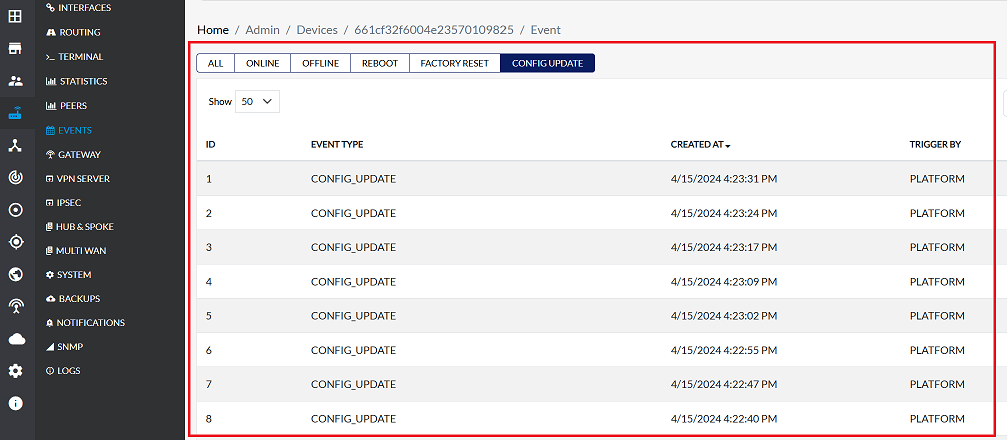Viewport: 1007px width, 440px height.
Task: Click the TRIGGER BY column header
Action: tap(935, 145)
